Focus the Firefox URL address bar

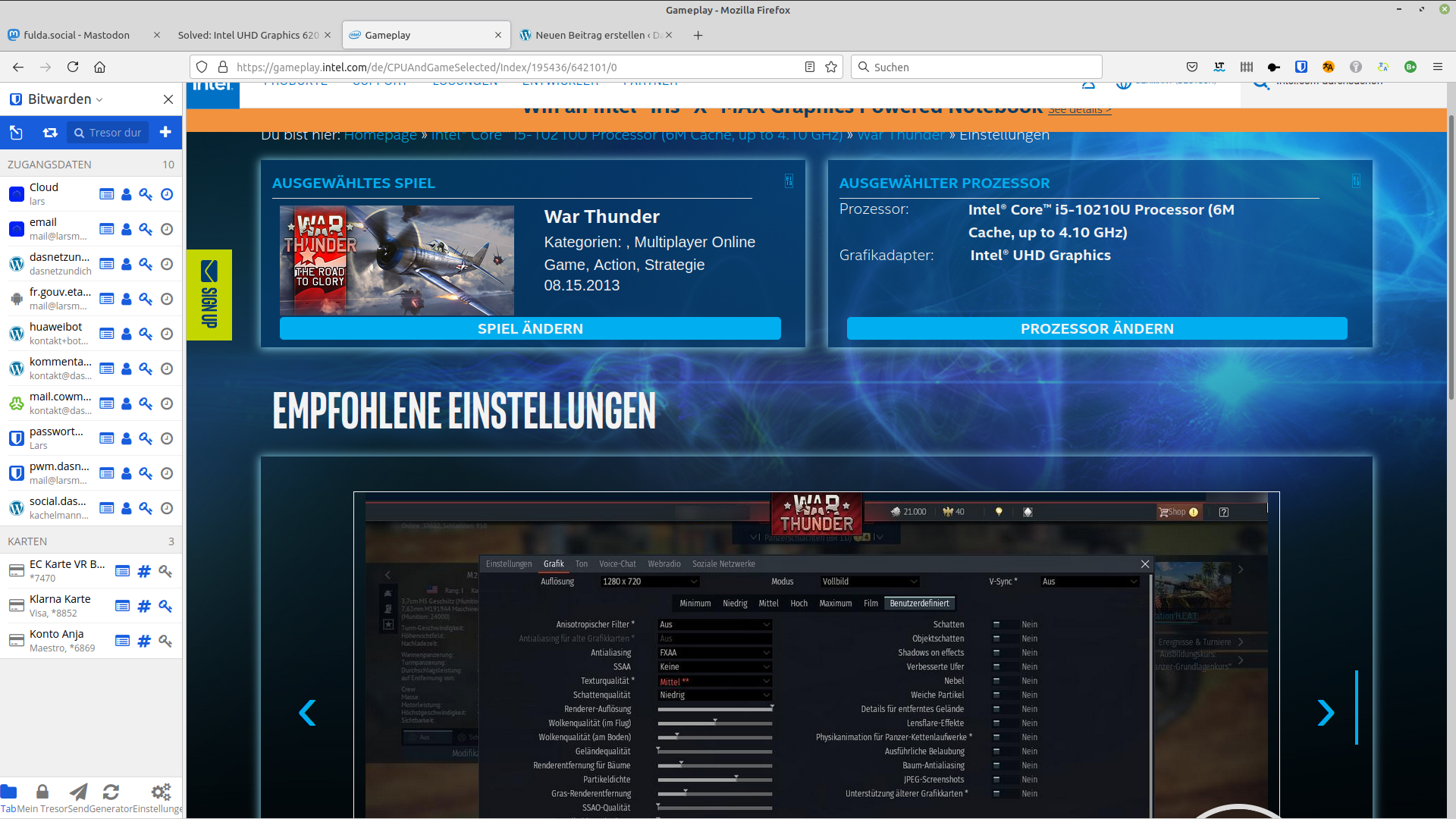[516, 67]
